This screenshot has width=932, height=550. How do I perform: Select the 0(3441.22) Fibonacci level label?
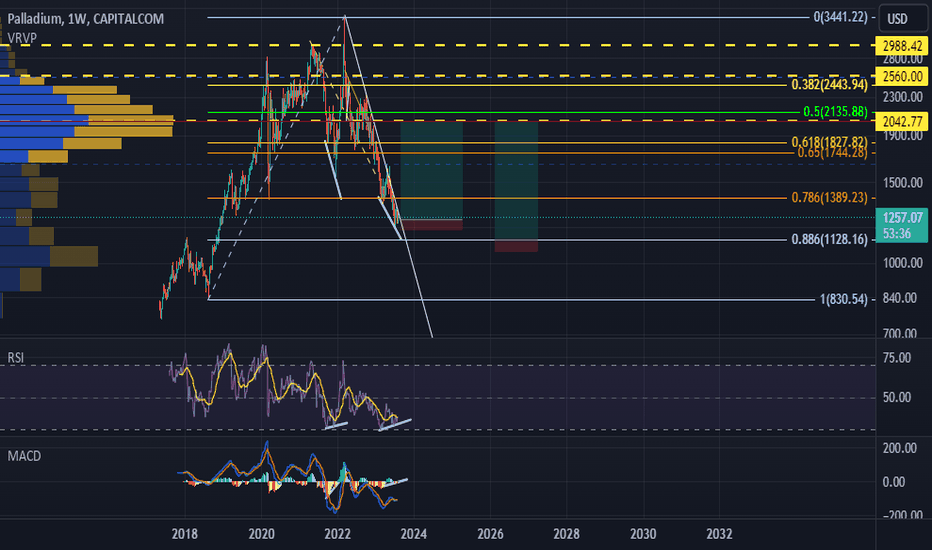[x=840, y=17]
